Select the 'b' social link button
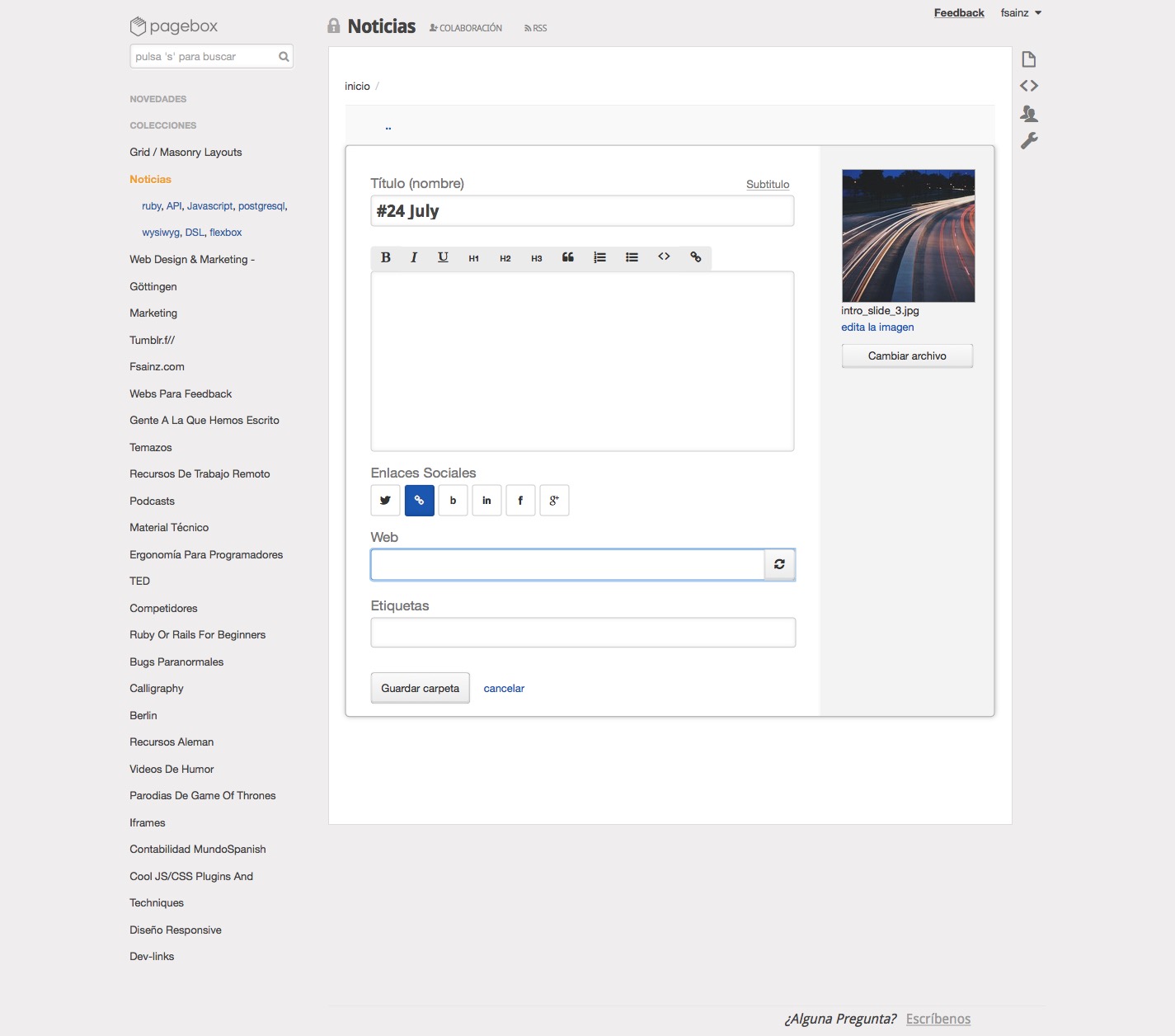 pos(453,500)
